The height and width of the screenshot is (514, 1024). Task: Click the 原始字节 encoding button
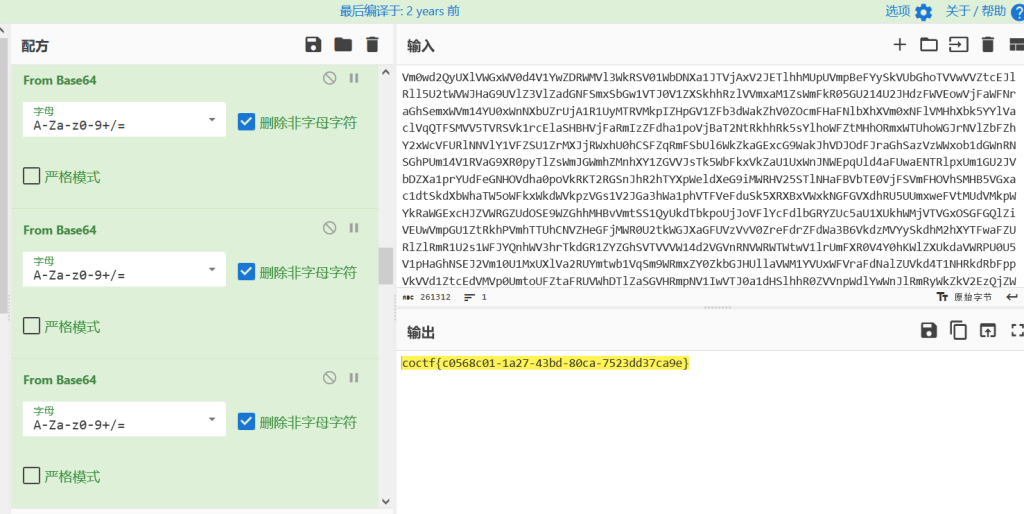[963, 297]
